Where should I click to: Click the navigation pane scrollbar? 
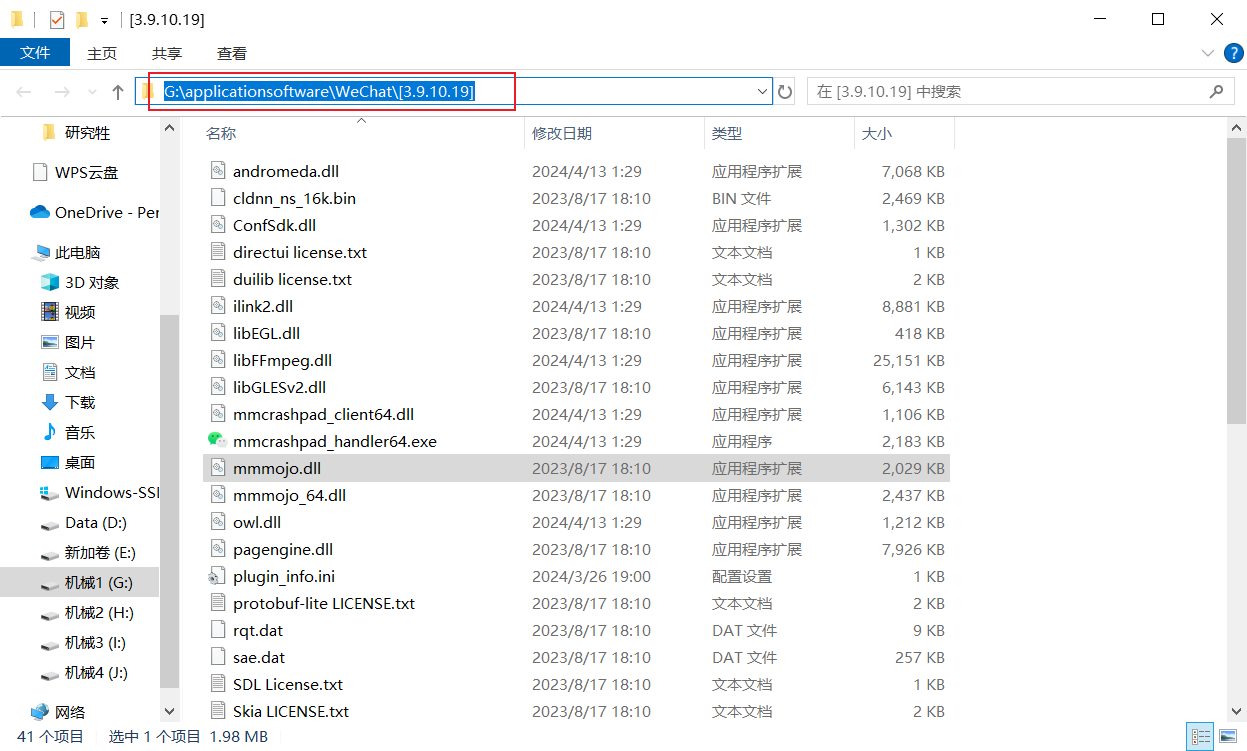coord(169,500)
